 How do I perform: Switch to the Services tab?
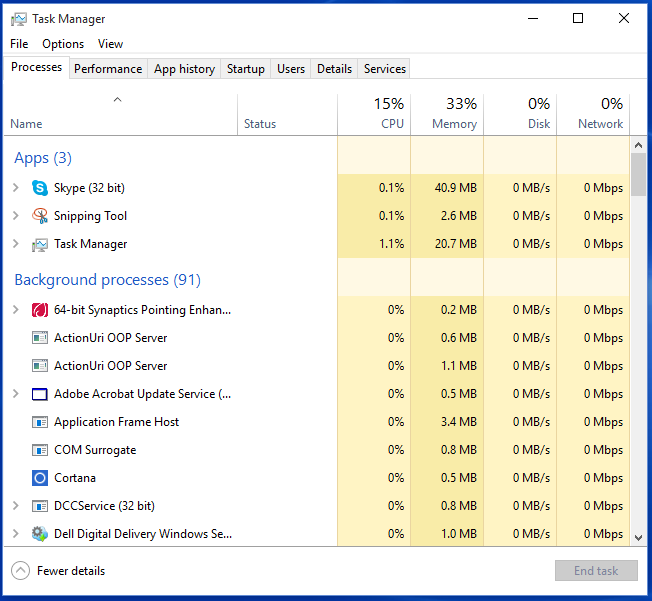click(385, 69)
